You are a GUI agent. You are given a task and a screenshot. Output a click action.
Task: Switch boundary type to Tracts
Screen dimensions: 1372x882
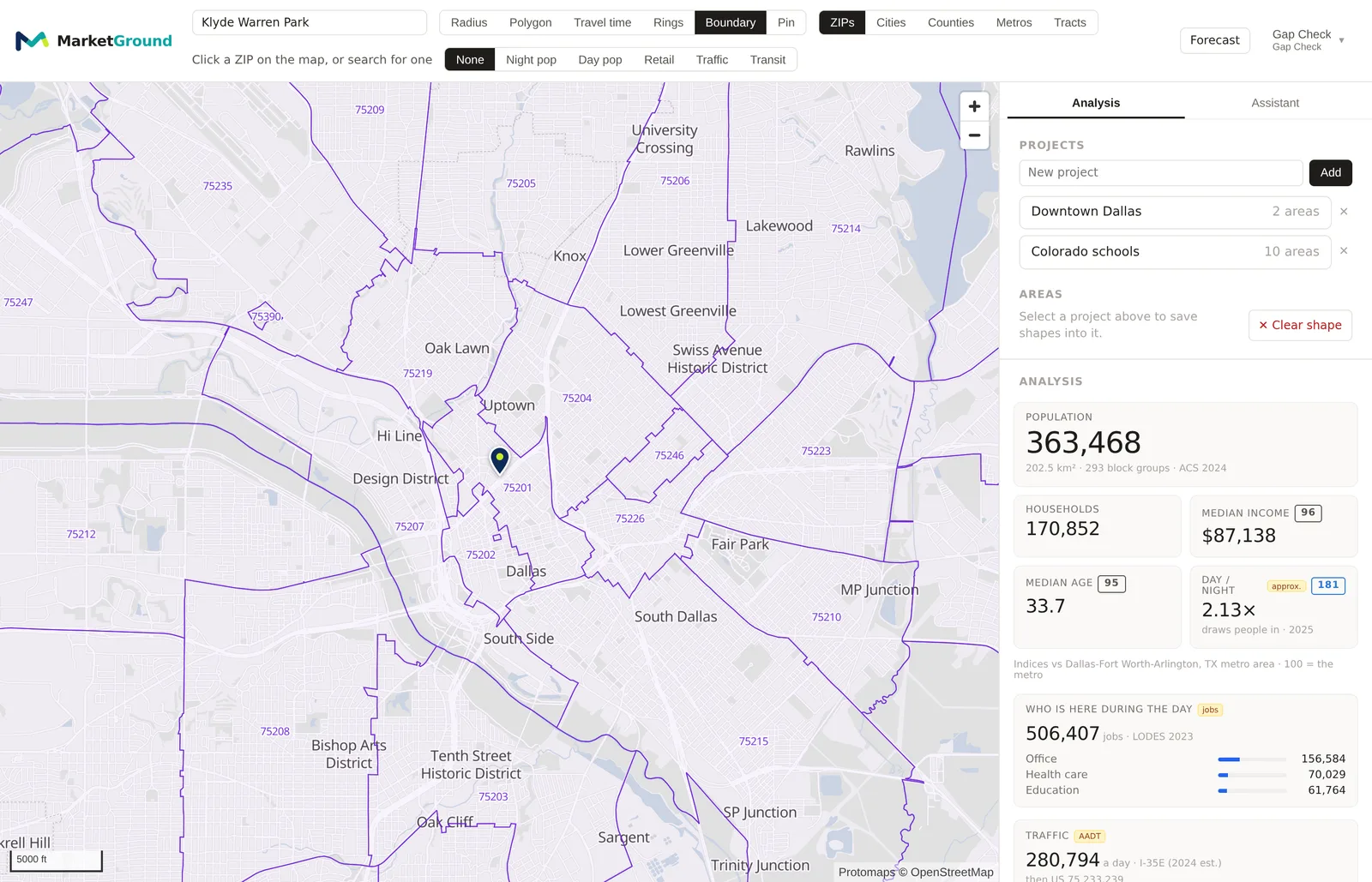[x=1070, y=22]
